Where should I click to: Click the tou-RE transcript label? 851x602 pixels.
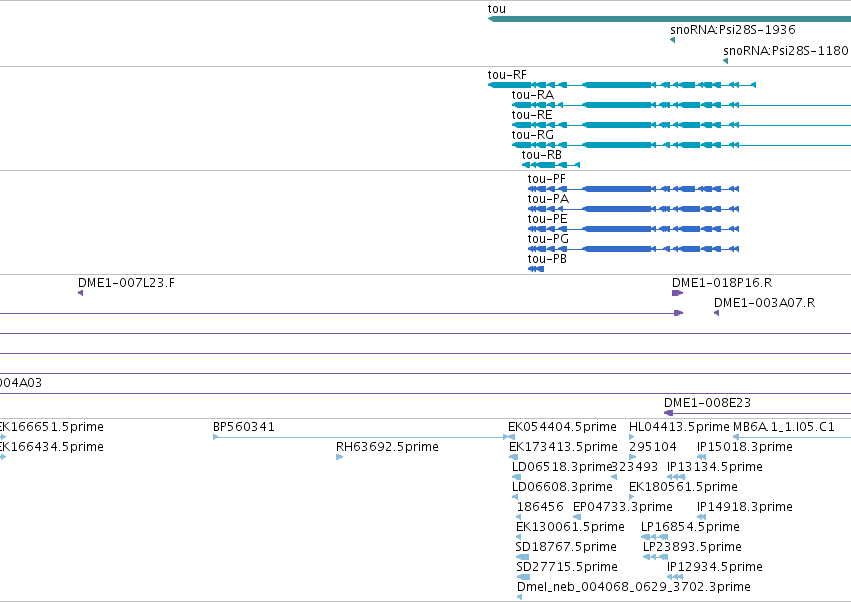[532, 115]
